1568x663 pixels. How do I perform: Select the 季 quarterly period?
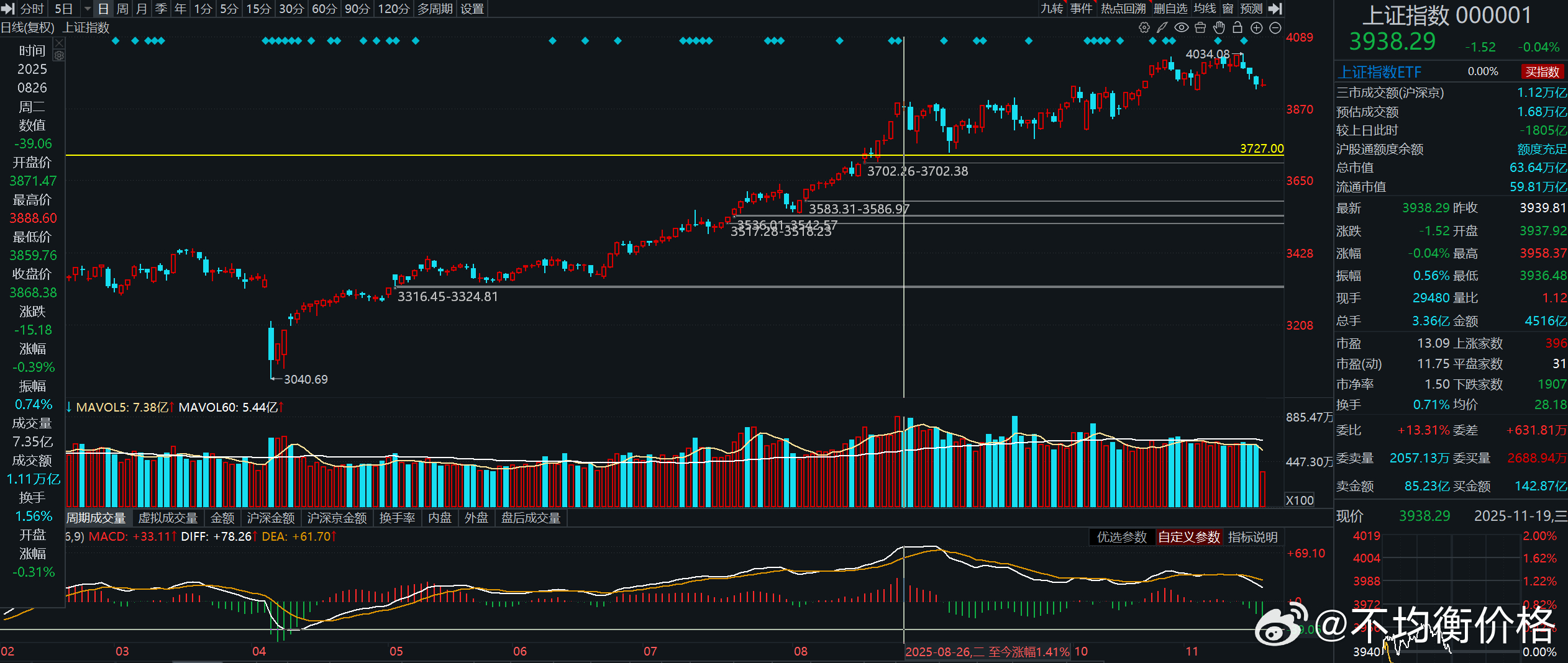[161, 9]
